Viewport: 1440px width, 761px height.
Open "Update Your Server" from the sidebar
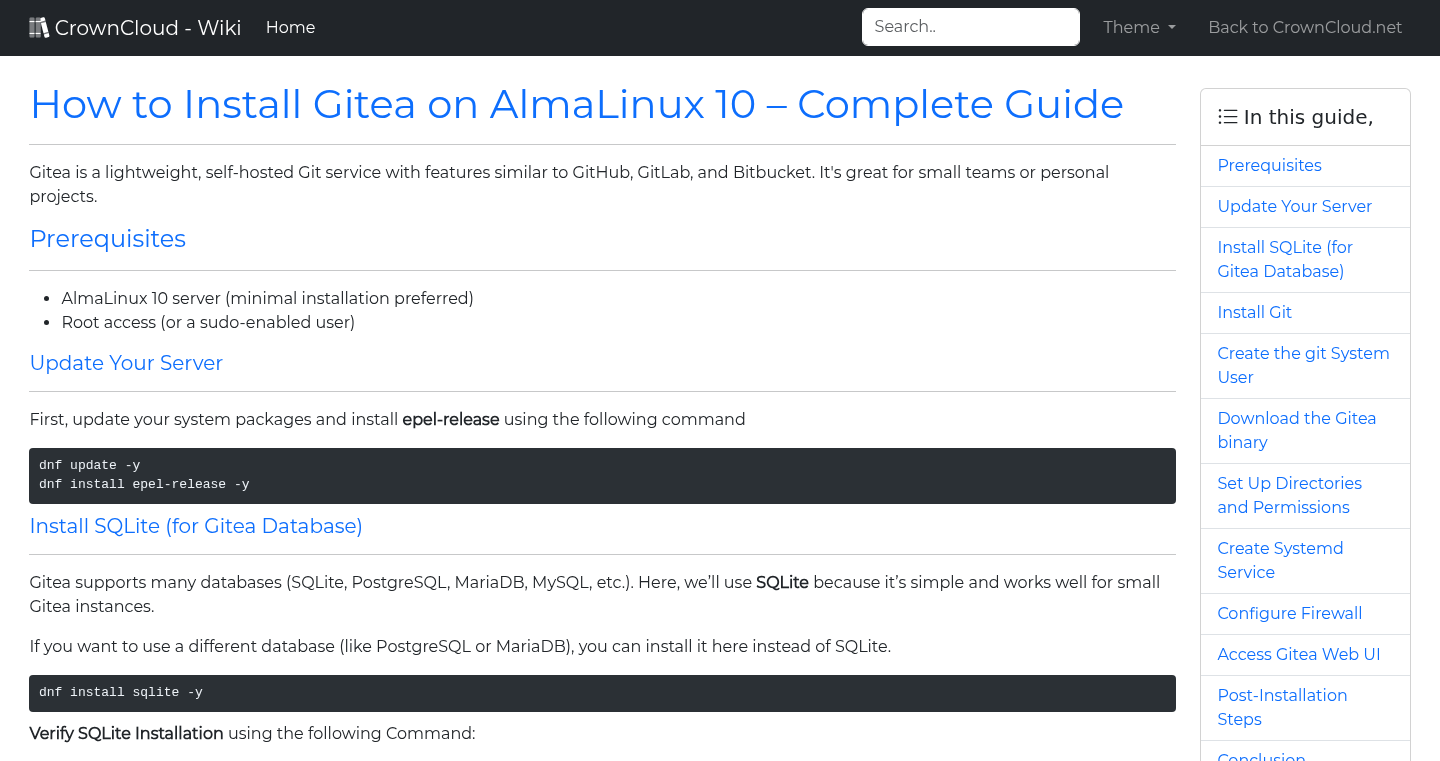1294,206
